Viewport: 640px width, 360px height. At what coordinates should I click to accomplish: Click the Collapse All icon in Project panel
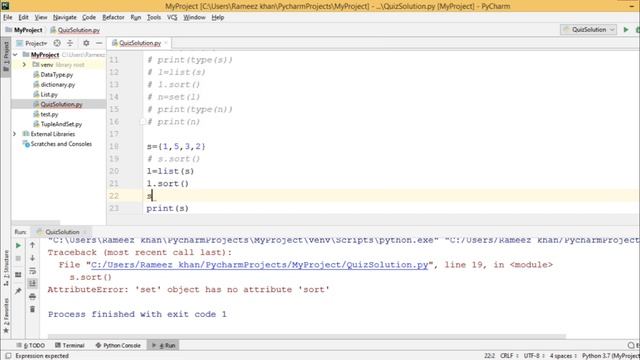70,43
